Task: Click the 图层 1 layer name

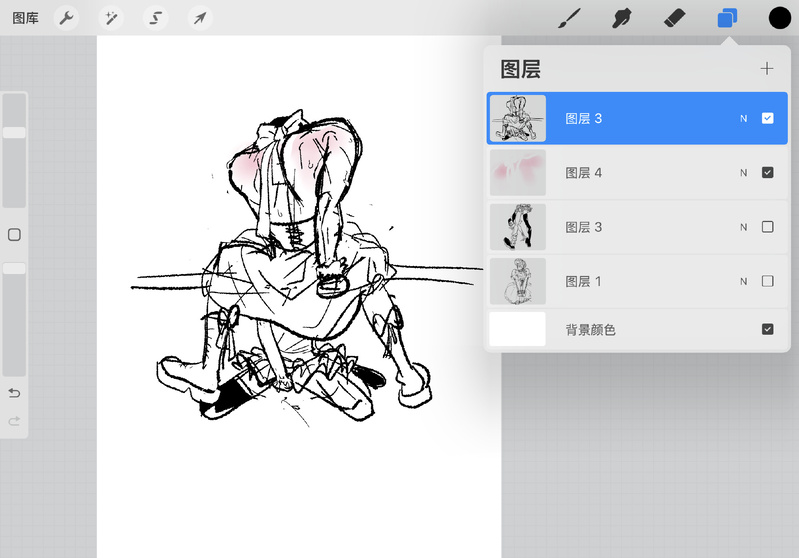Action: (x=583, y=281)
